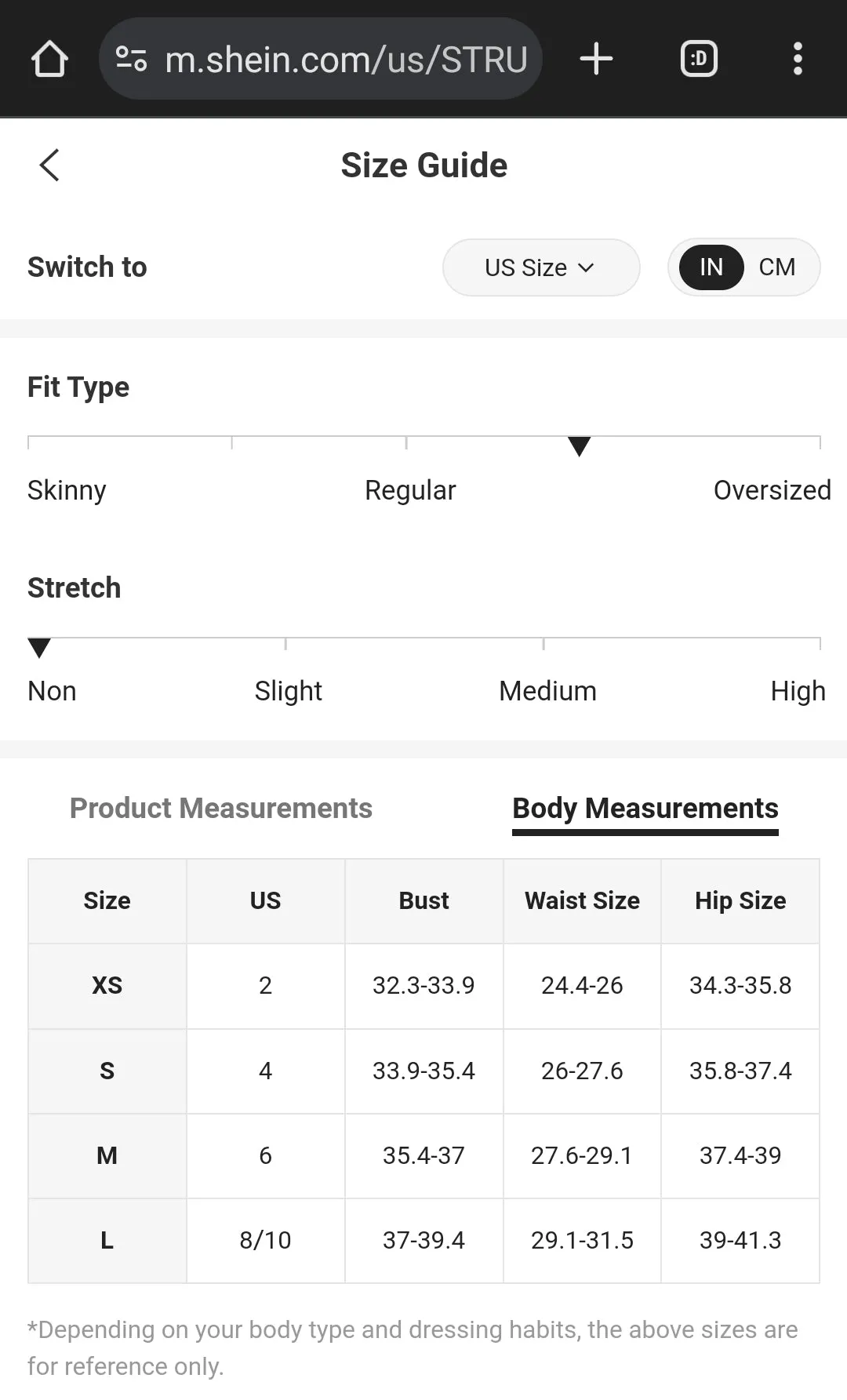
Task: Select the Body Measurements tab
Action: [645, 809]
